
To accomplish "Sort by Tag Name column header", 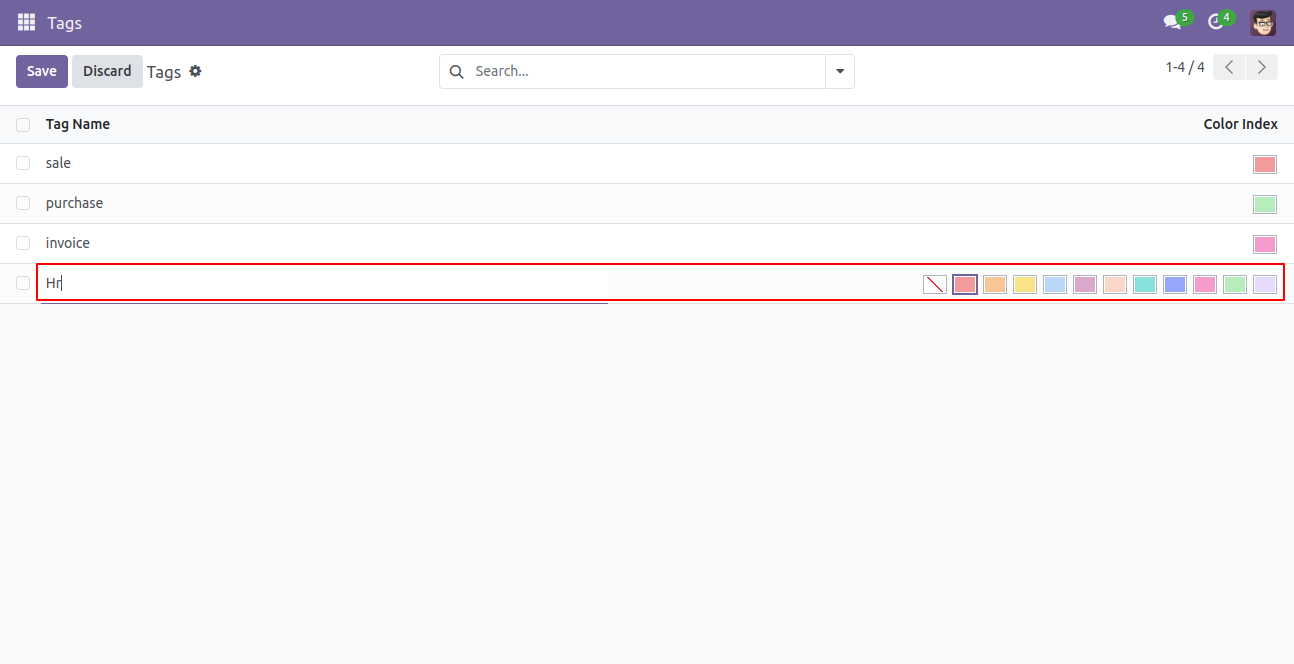I will pos(78,124).
